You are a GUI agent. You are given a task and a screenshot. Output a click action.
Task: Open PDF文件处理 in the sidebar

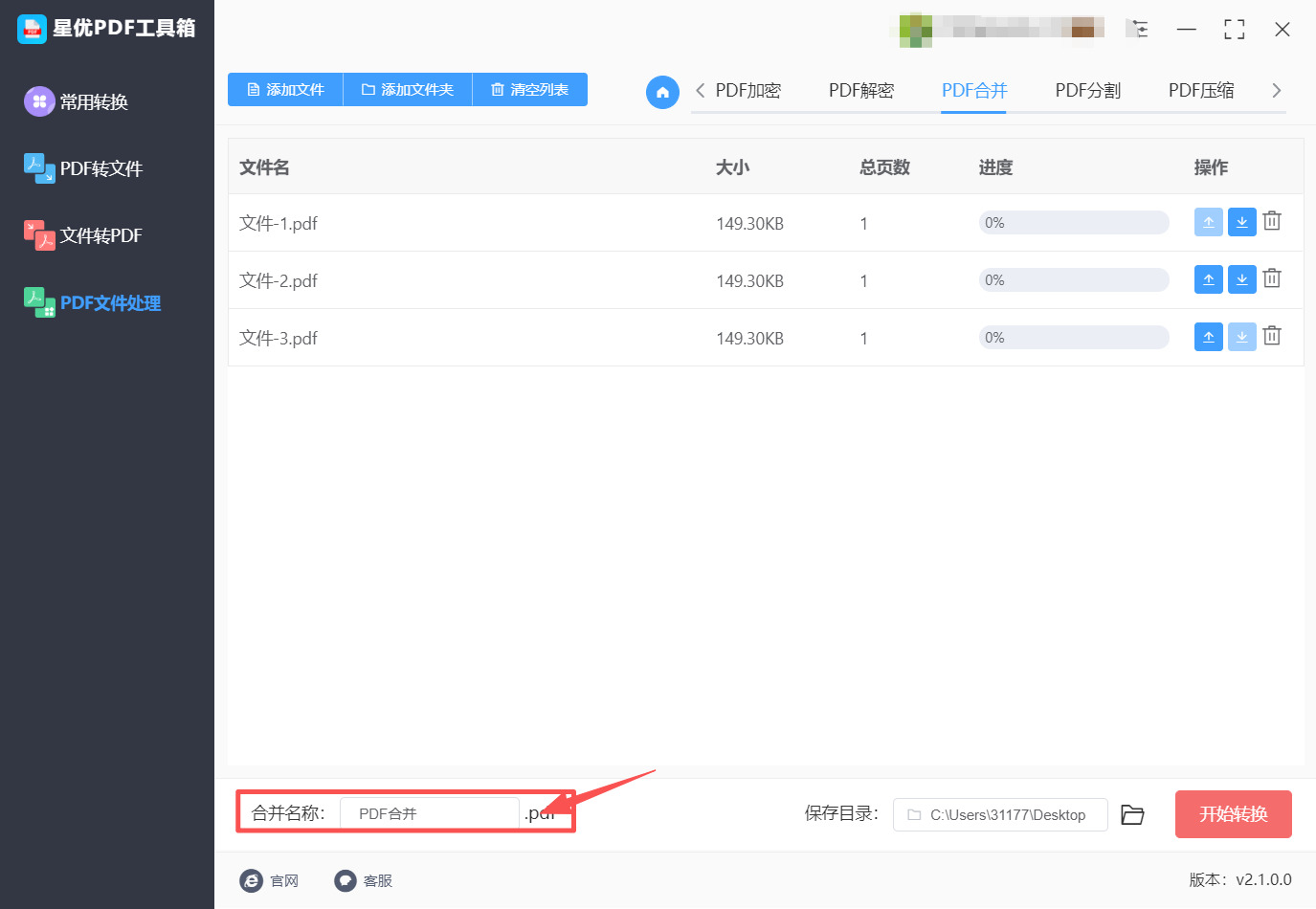pos(93,302)
